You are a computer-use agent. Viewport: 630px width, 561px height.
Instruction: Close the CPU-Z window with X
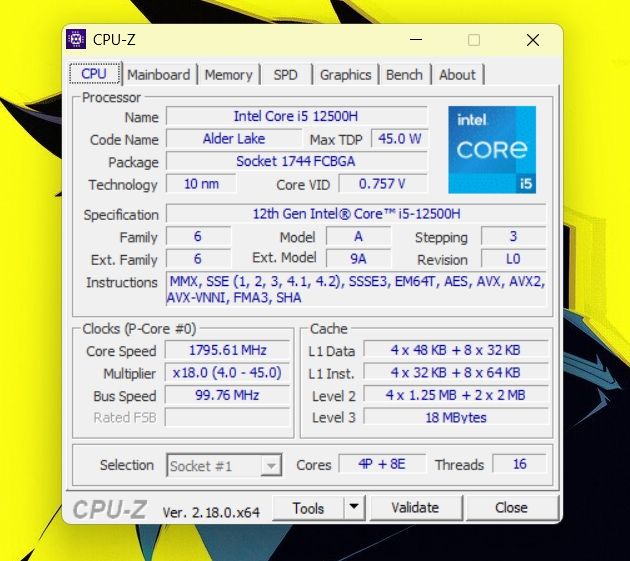(x=533, y=40)
